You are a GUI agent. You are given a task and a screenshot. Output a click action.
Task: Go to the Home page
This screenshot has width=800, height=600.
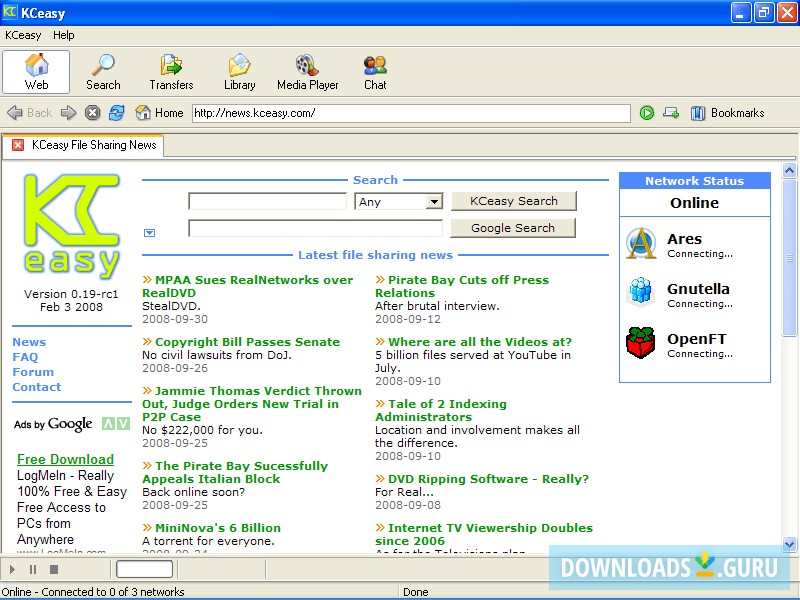coord(159,113)
